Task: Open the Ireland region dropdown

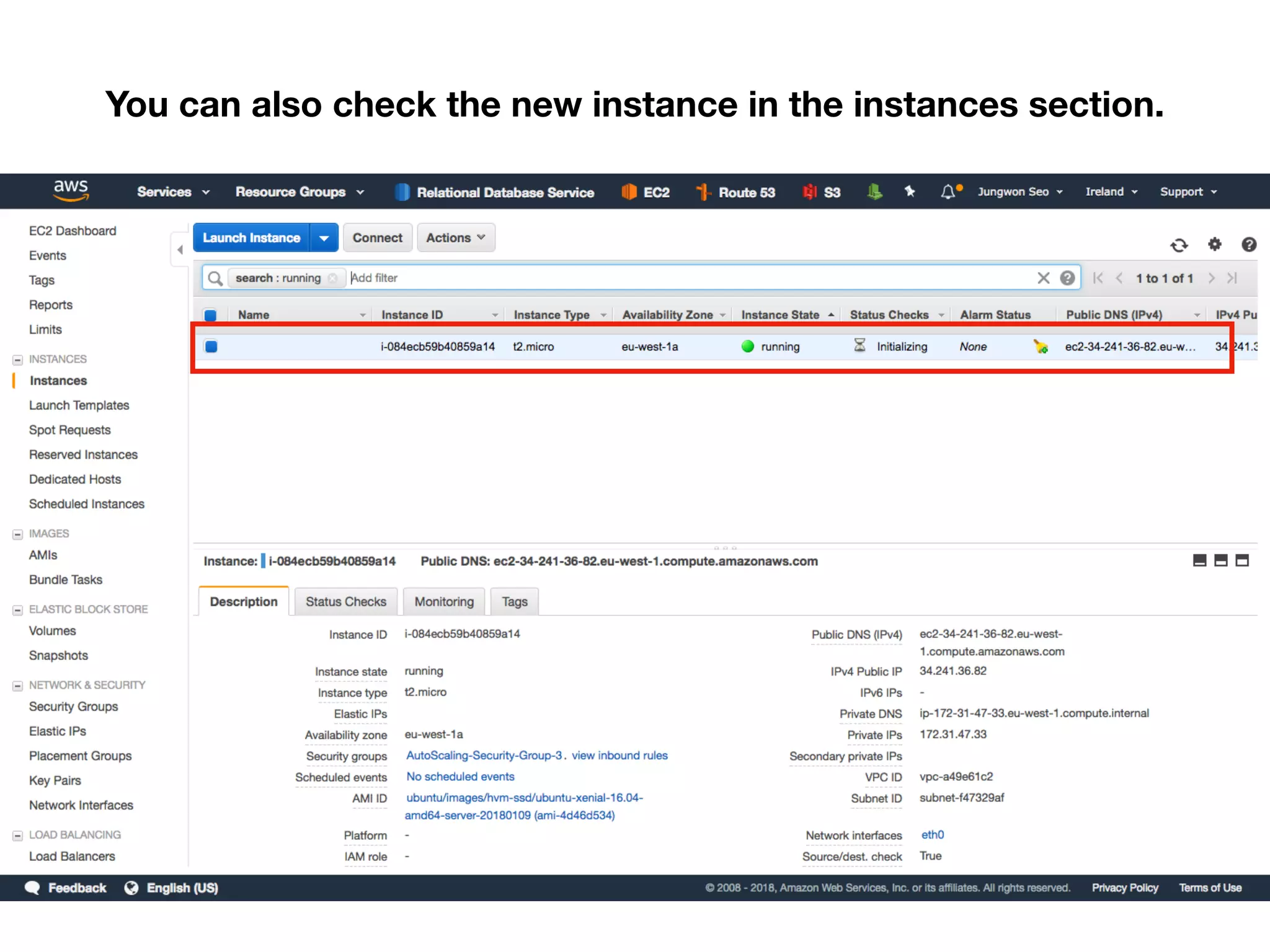Action: pos(1111,192)
